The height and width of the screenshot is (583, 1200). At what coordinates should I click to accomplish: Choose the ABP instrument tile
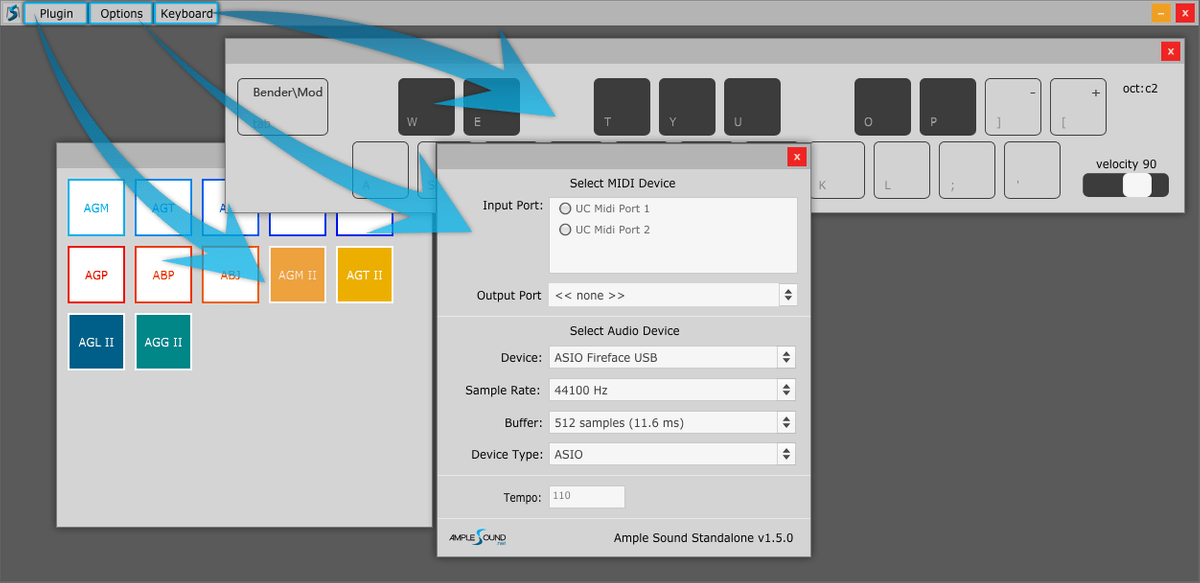(162, 274)
